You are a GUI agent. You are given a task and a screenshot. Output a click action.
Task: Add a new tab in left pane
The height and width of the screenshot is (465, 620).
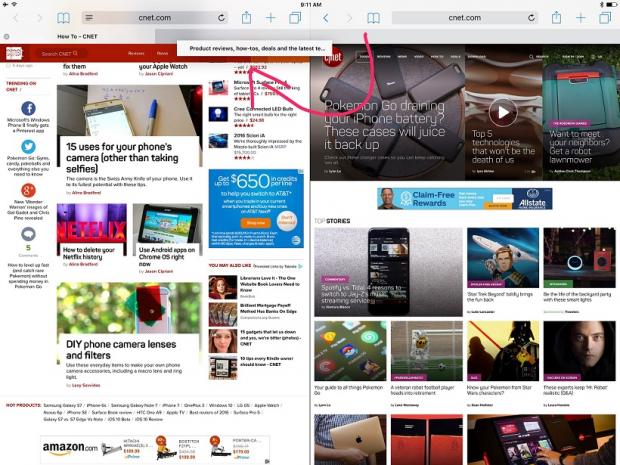pyautogui.click(x=271, y=18)
